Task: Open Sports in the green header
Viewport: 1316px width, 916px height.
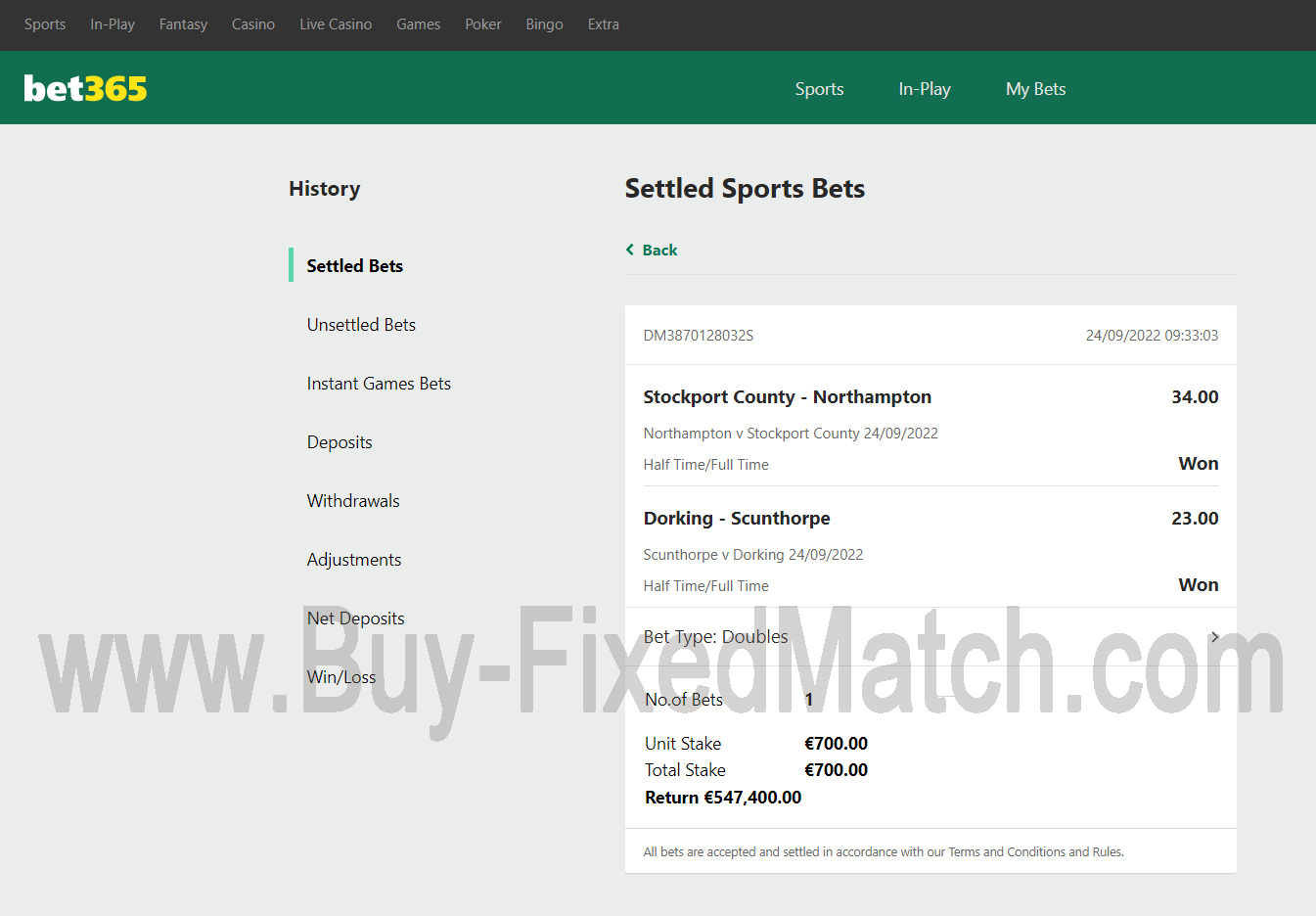Action: tap(819, 89)
